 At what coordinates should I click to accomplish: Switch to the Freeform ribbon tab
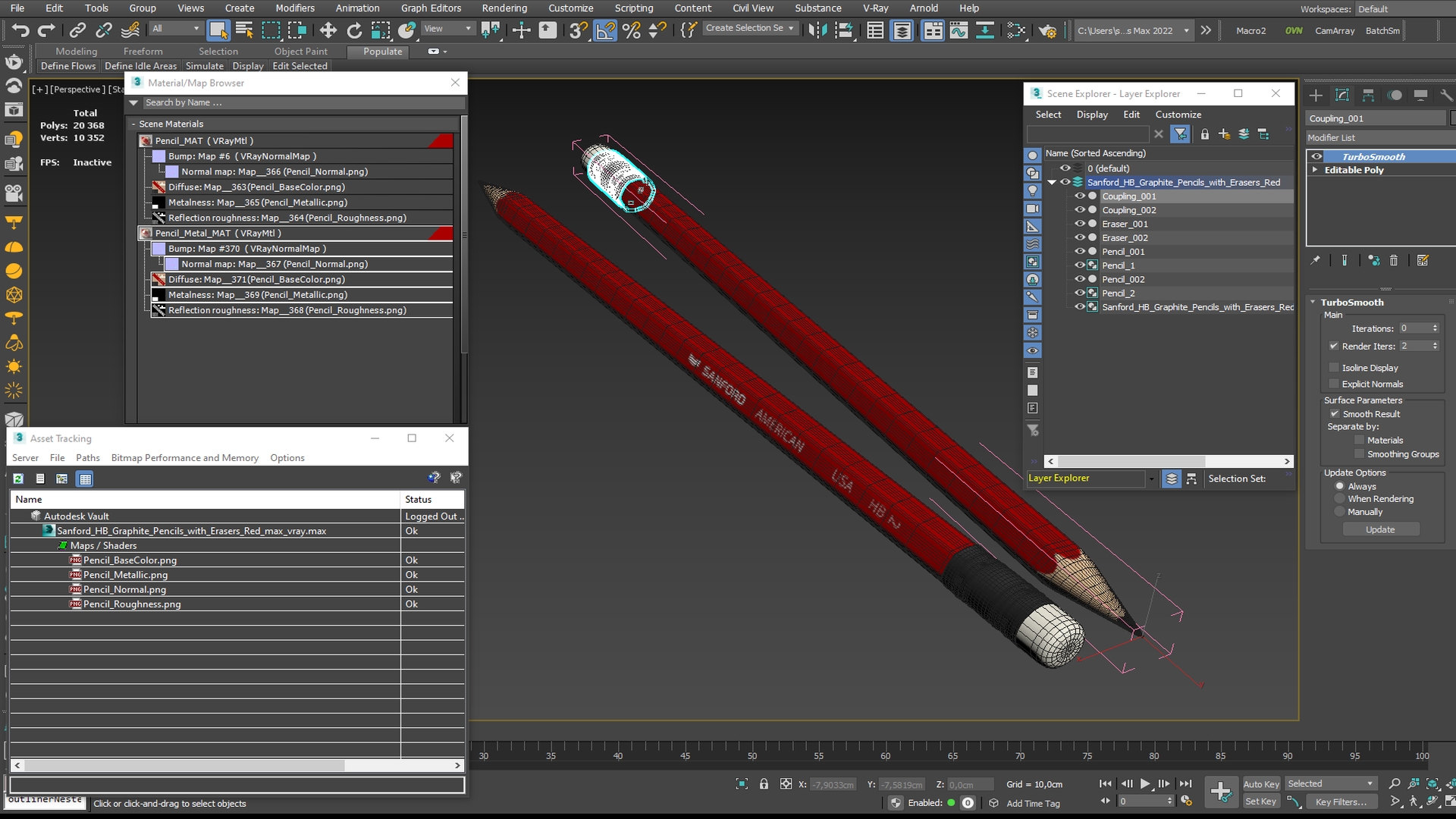(143, 52)
